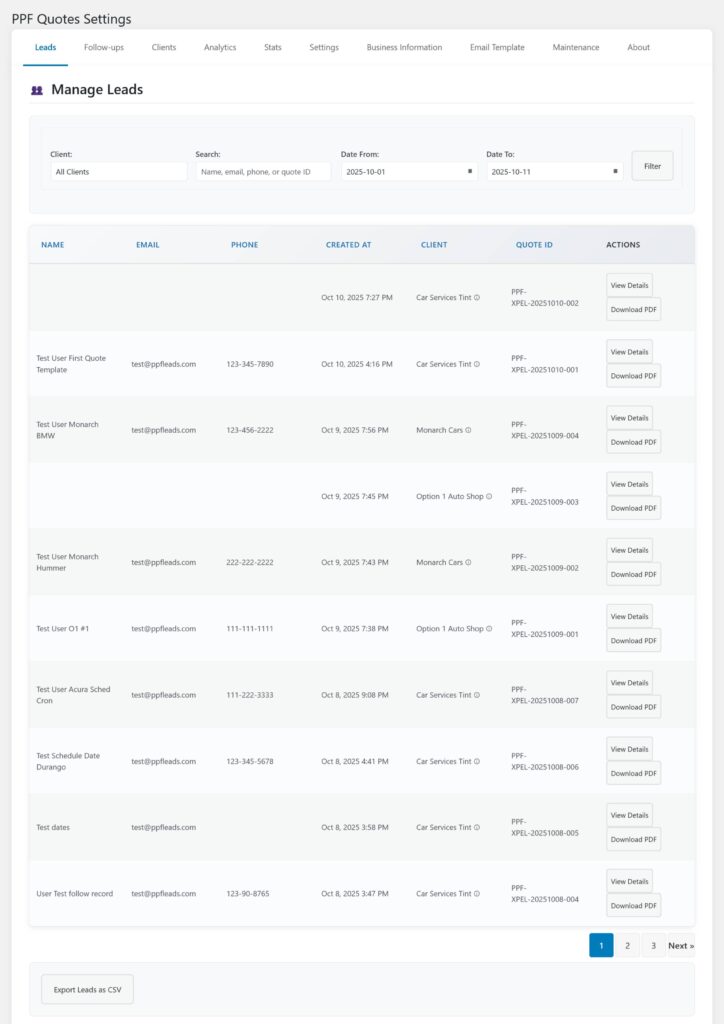Click info icon beside Option 1 Auto Shop for quote 20251009-001
The image size is (724, 1024).
(x=489, y=629)
